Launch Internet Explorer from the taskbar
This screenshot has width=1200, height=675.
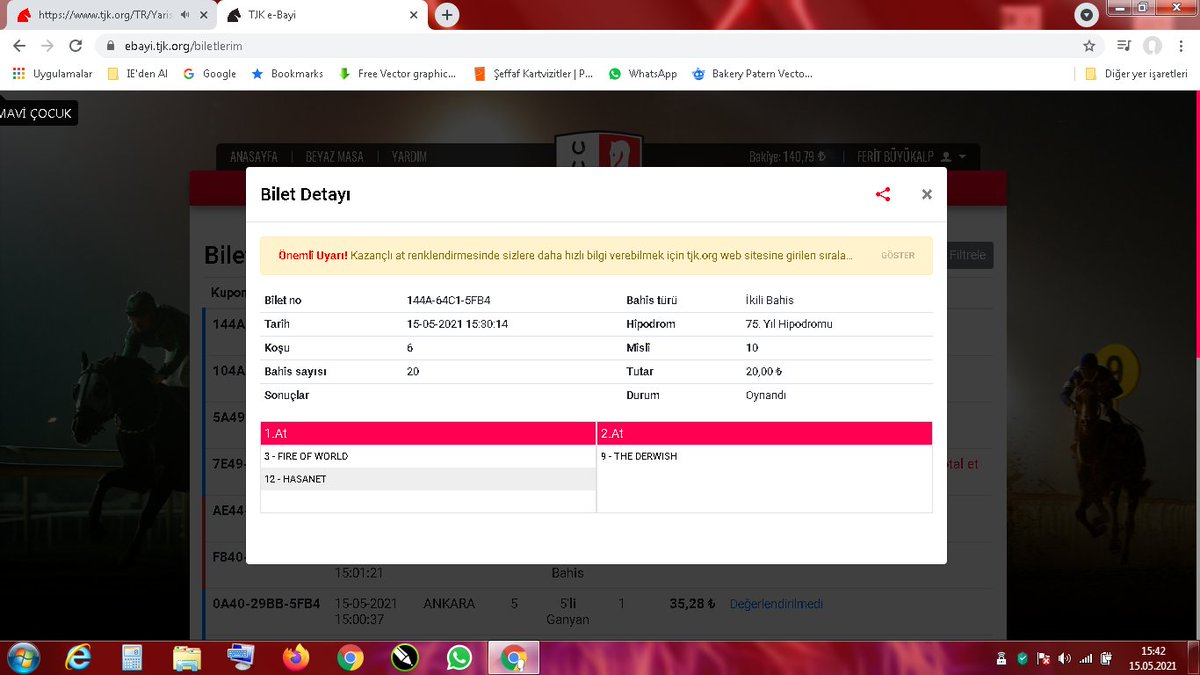click(x=79, y=658)
